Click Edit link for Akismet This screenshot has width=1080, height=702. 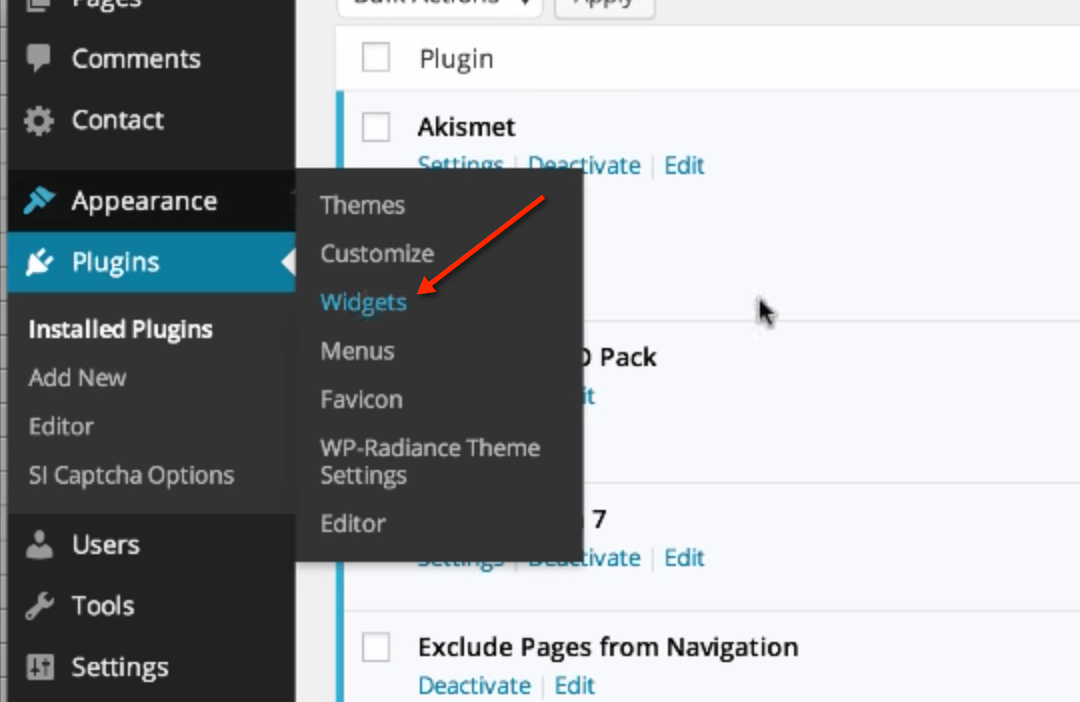pyautogui.click(x=684, y=165)
